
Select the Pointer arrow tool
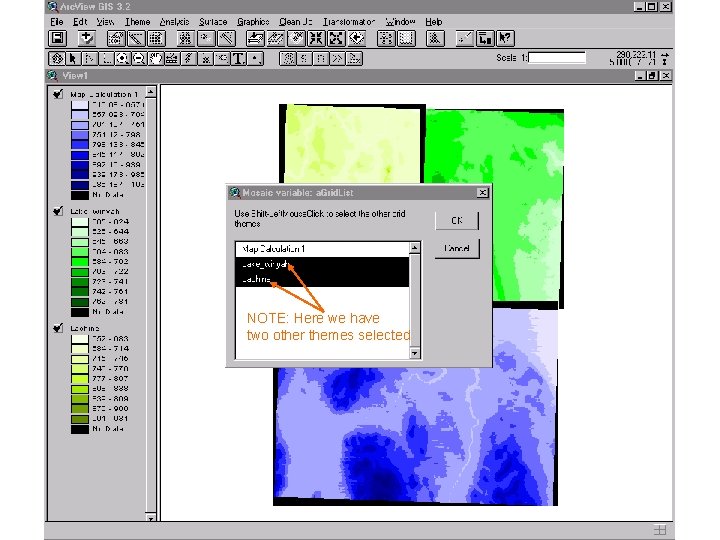[73, 58]
